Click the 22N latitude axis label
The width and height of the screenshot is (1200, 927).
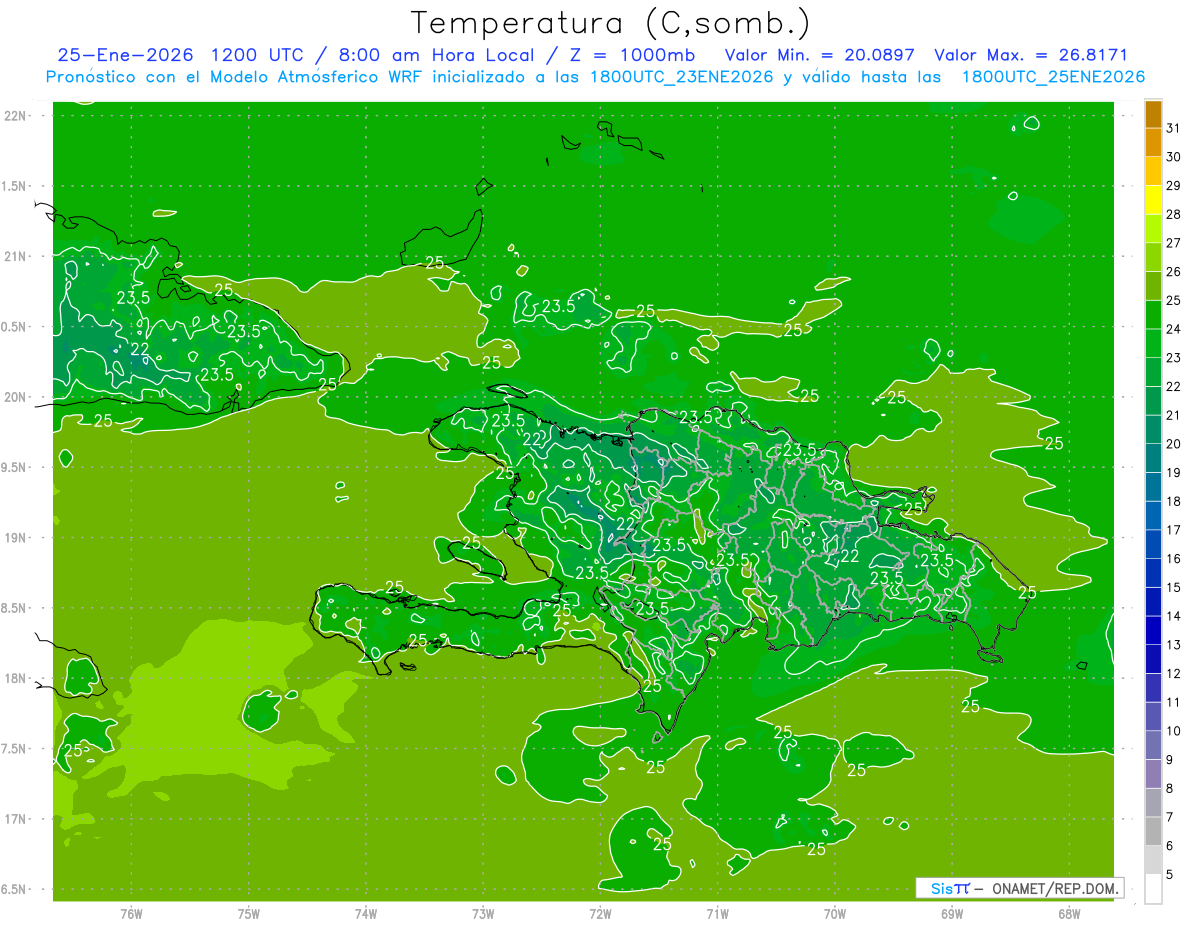(x=16, y=116)
